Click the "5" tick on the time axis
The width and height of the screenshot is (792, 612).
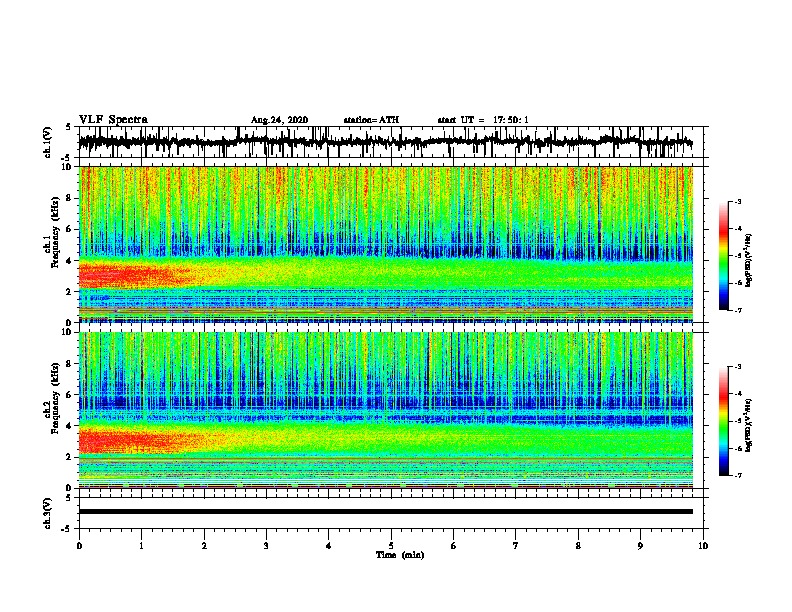[391, 546]
